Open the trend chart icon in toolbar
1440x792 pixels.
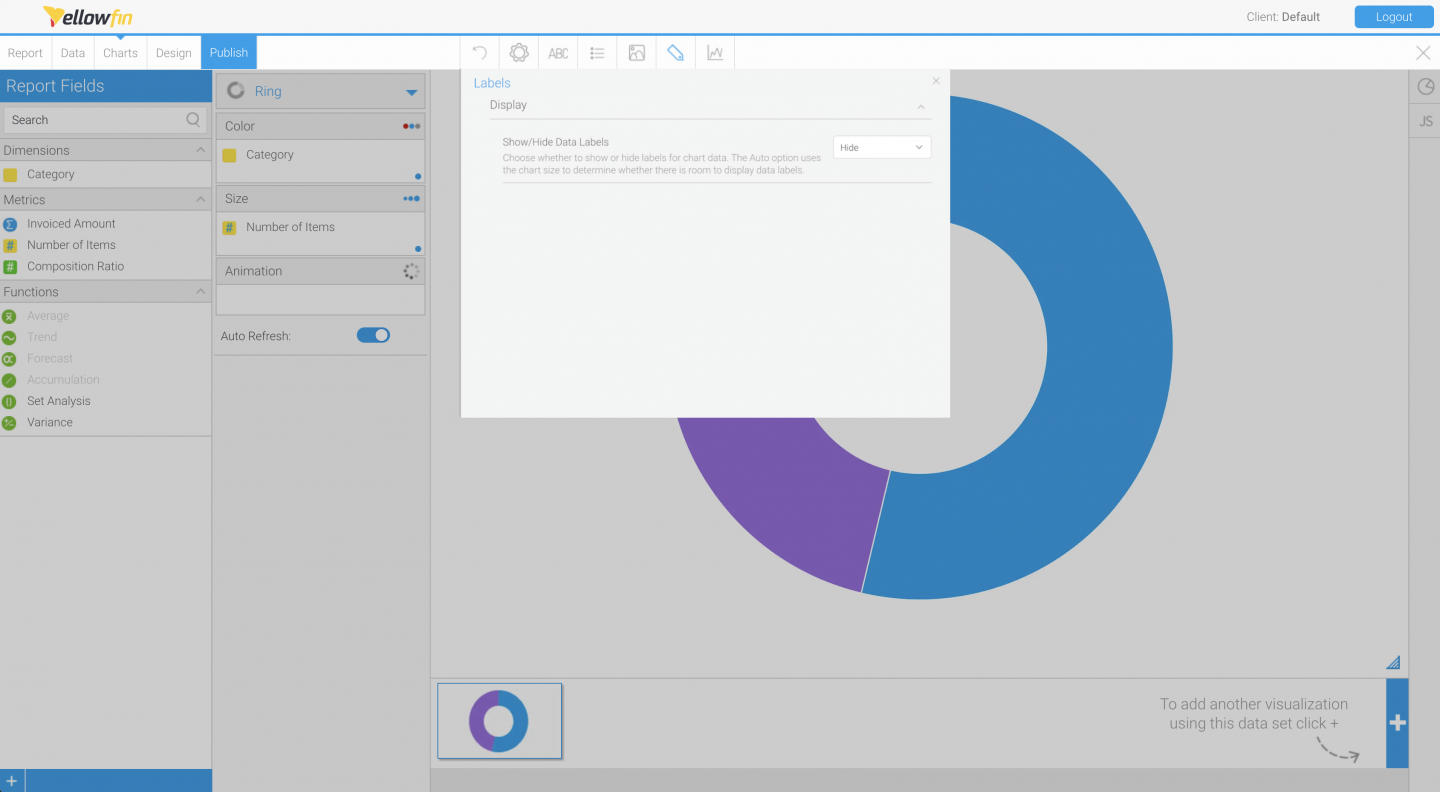714,52
